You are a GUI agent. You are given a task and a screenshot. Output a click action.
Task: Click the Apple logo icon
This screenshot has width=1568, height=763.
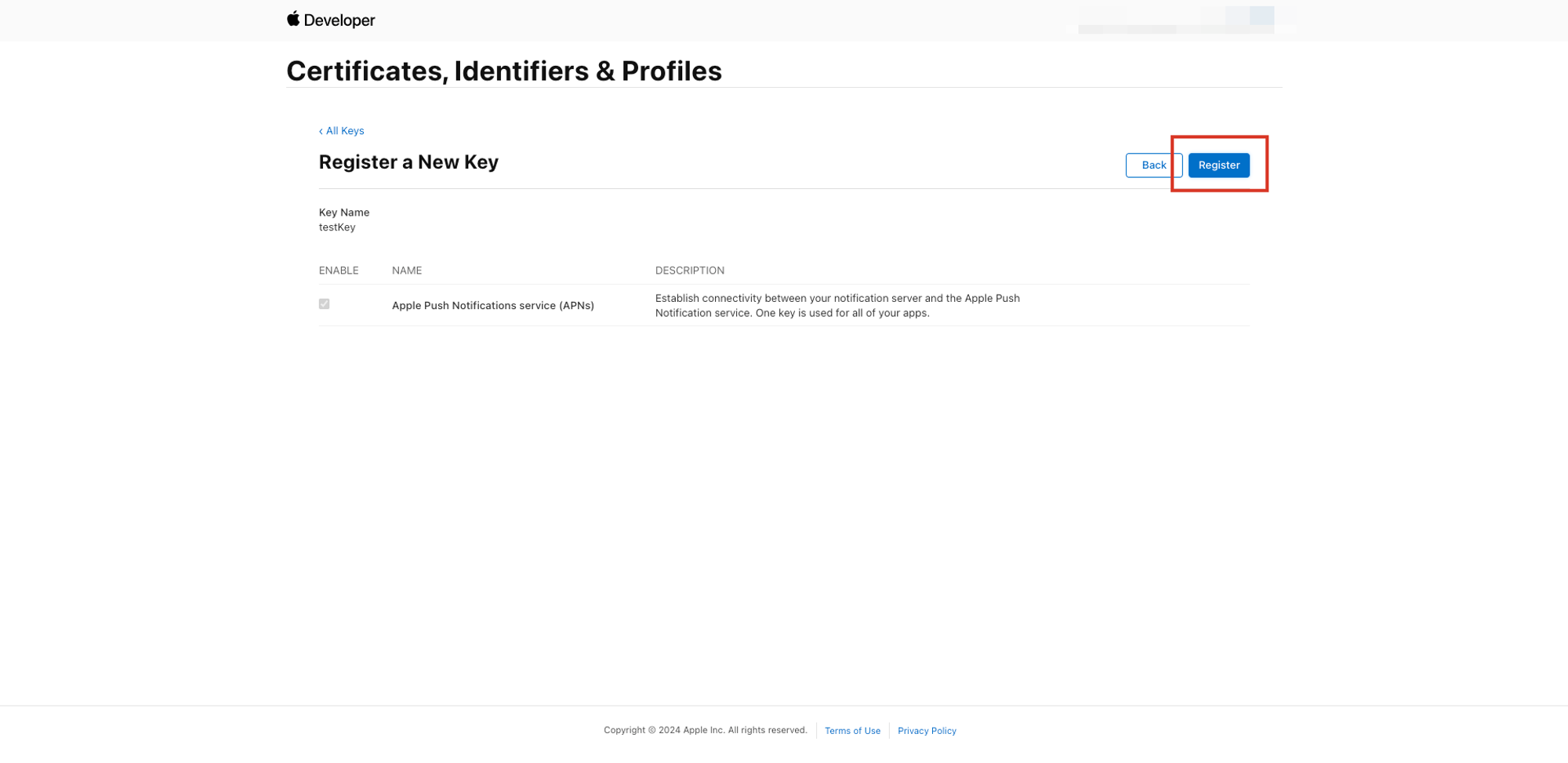point(293,19)
